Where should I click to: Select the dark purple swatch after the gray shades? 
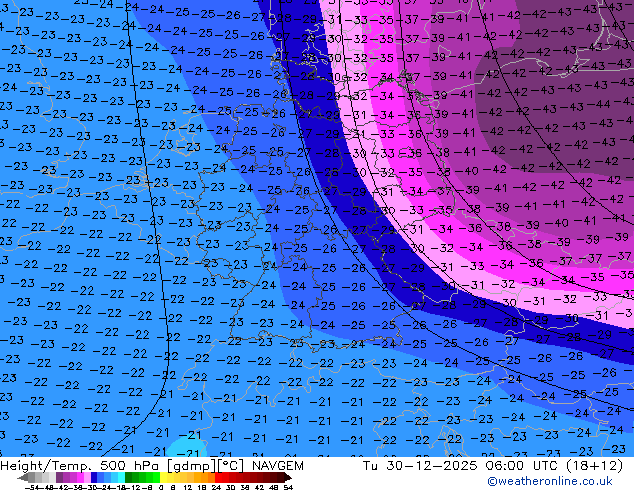coord(59,478)
